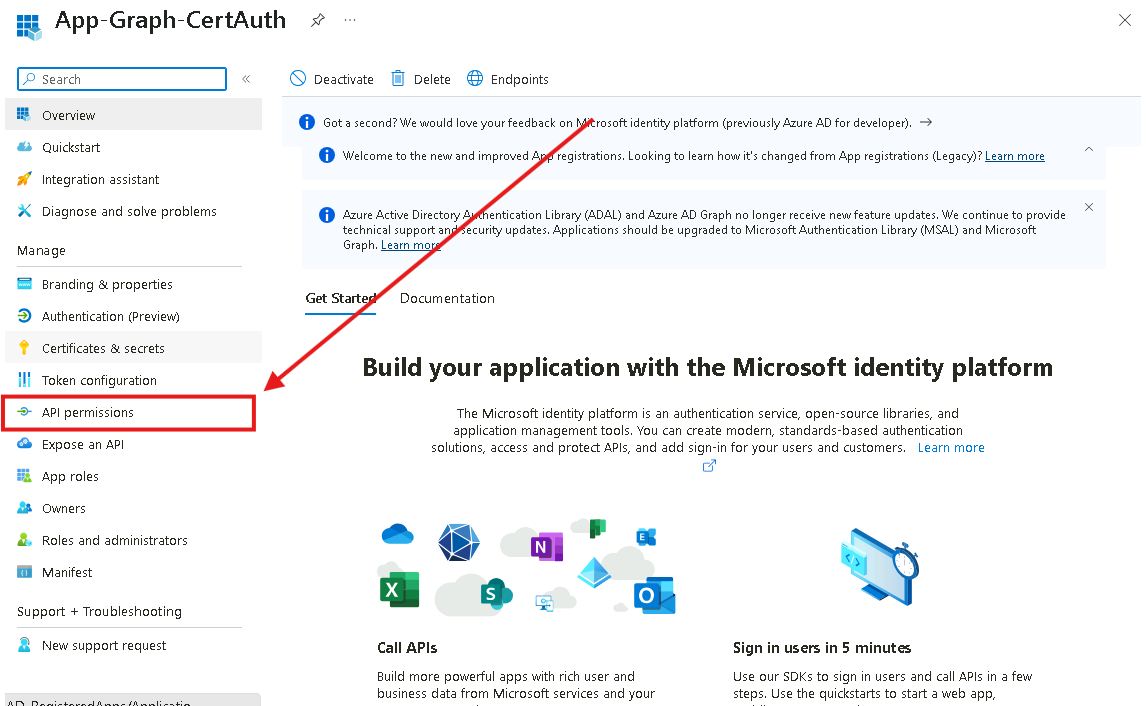Click the Overview grid icon
Screen dimensions: 1146x706
(24, 114)
